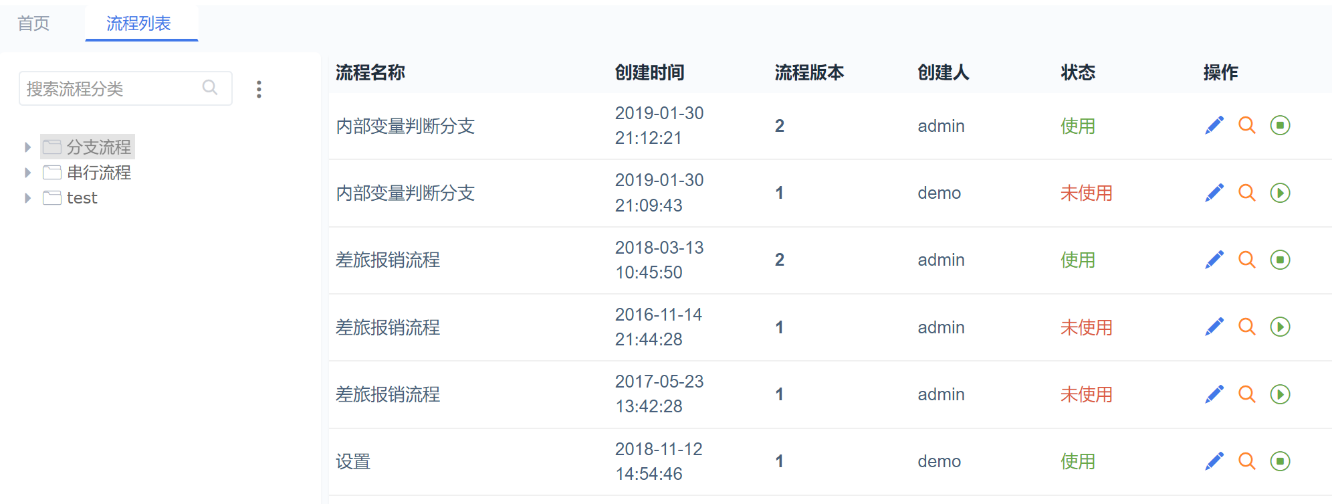The image size is (1332, 504).
Task: Switch to the 首页 tab
Action: tap(33, 23)
